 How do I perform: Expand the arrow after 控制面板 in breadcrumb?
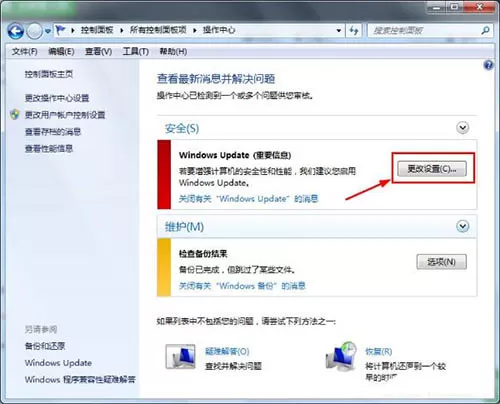(x=122, y=31)
